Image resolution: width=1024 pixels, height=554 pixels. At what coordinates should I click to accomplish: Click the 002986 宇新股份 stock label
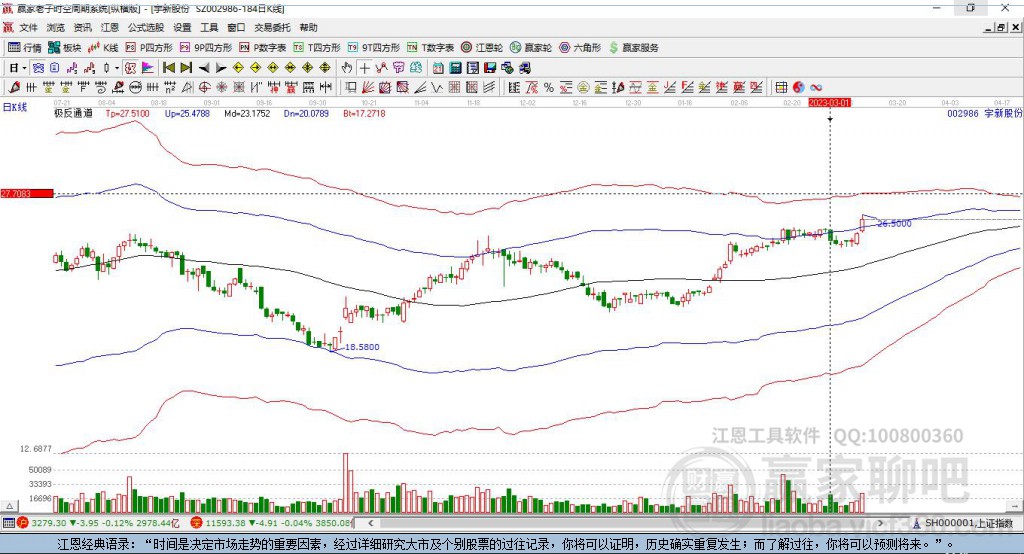(984, 113)
